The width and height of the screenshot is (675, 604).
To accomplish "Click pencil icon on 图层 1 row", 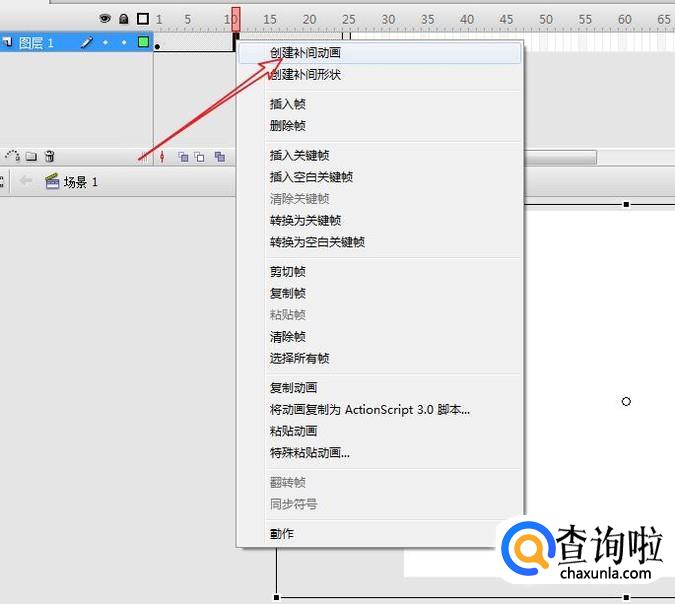I will click(87, 42).
